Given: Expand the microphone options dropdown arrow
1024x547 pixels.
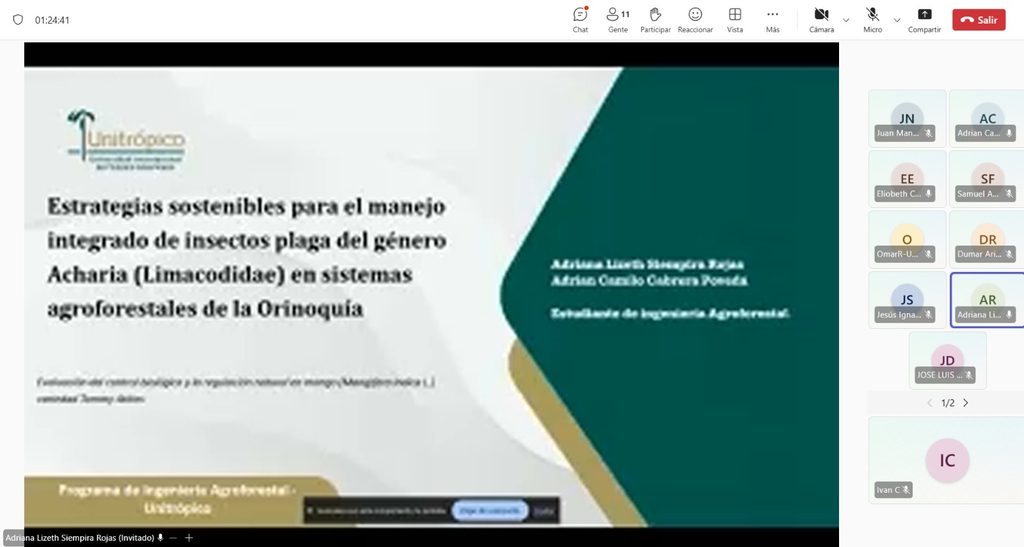Looking at the screenshot, I should [x=897, y=20].
